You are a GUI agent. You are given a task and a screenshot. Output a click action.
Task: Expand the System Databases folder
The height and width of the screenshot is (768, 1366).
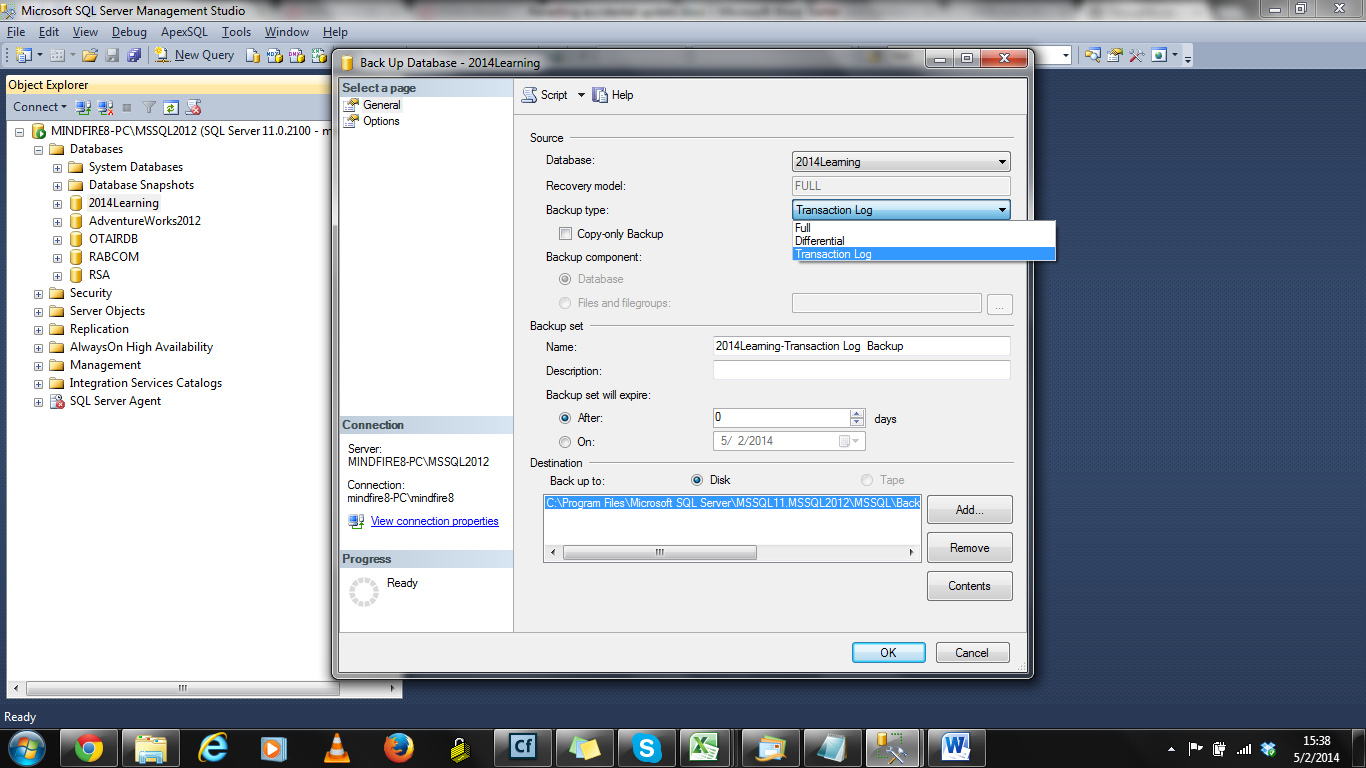coord(58,167)
